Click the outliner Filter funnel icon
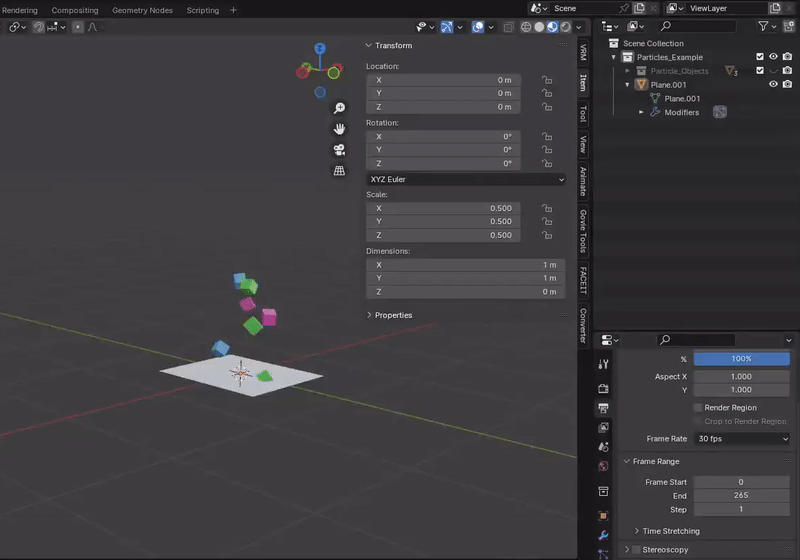Screen dimensions: 800x560 pyautogui.click(x=763, y=26)
